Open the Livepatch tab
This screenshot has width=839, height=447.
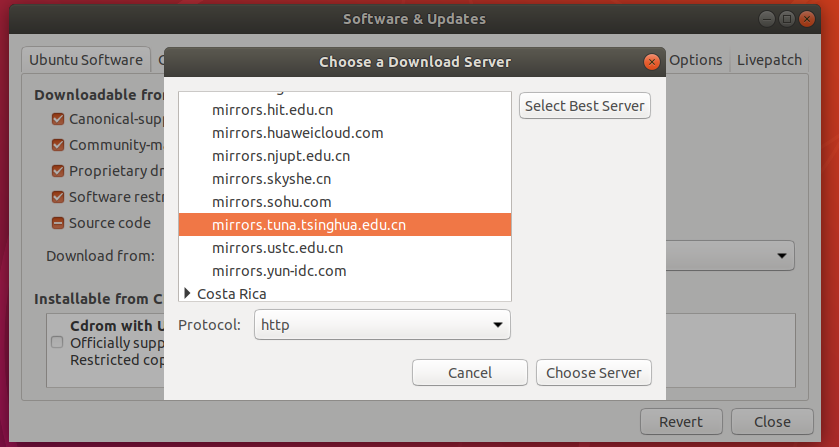tap(769, 60)
